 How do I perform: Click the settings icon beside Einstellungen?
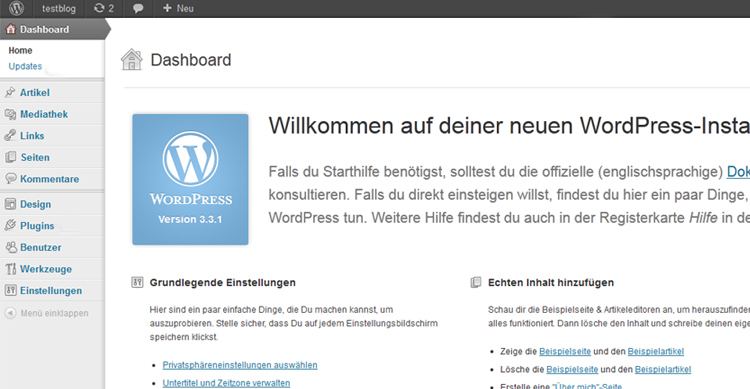coord(11,290)
